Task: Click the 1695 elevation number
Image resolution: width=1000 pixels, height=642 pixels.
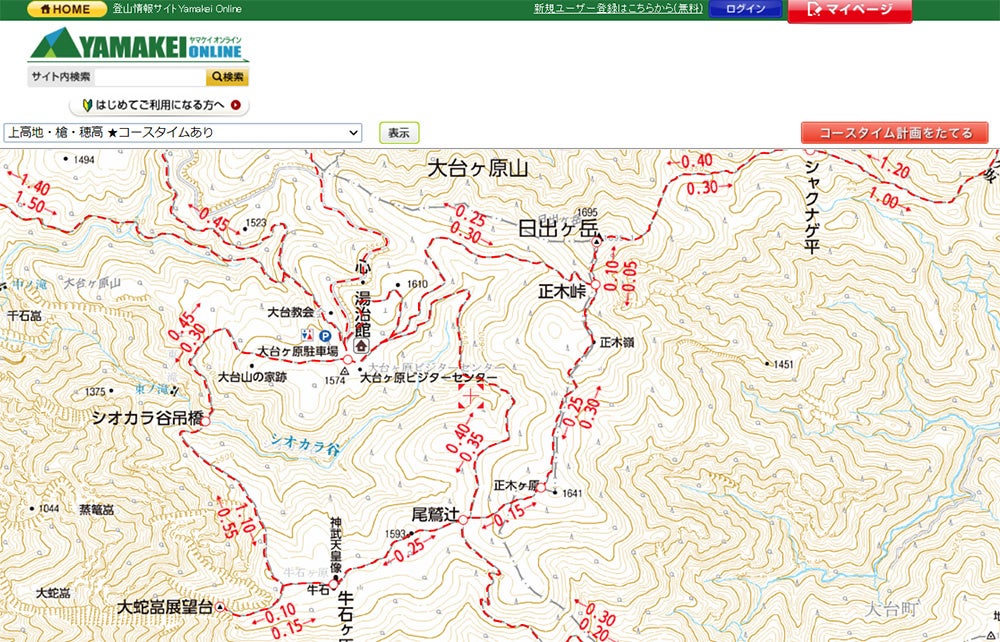Action: coord(587,212)
